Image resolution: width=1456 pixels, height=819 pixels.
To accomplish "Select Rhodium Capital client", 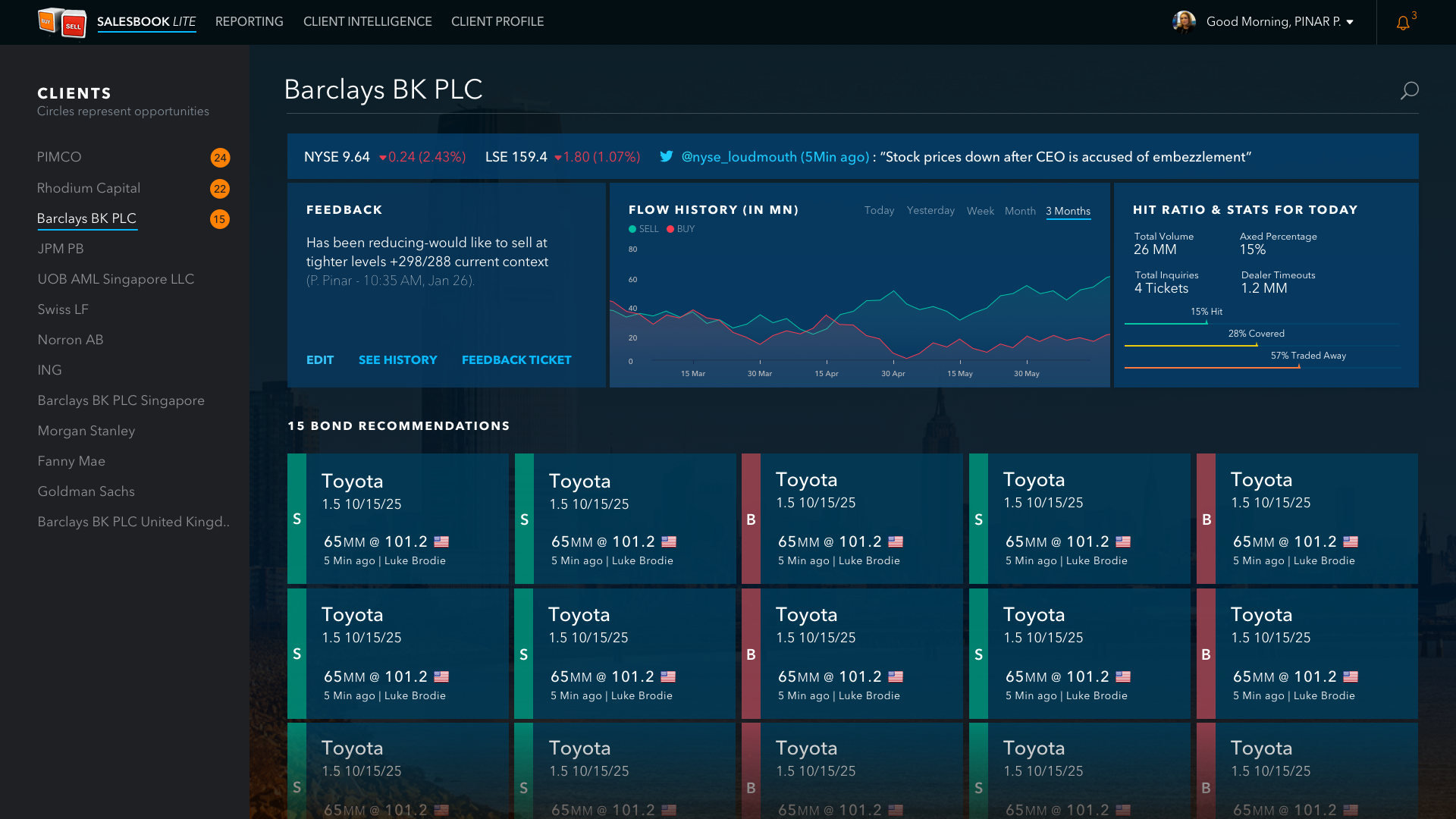I will [x=89, y=188].
